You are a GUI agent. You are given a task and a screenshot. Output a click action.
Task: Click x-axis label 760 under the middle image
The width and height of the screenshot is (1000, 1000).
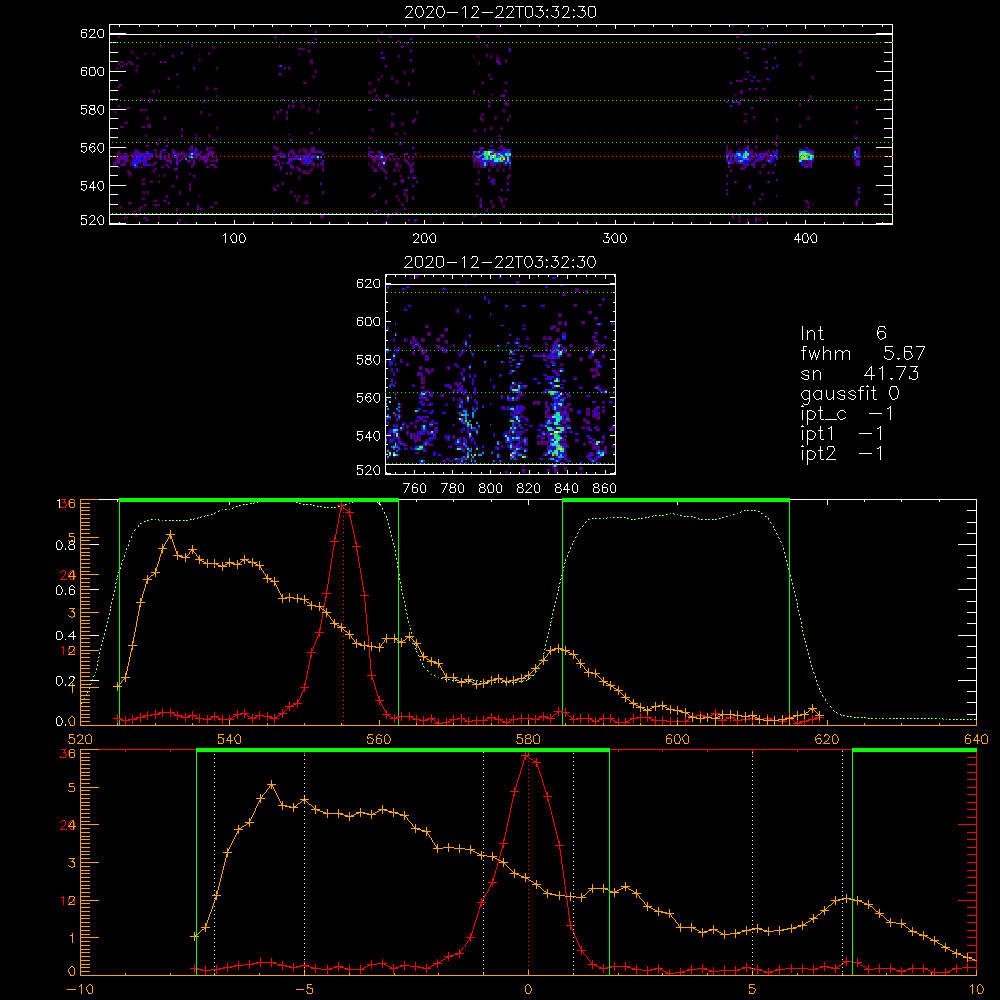(415, 489)
